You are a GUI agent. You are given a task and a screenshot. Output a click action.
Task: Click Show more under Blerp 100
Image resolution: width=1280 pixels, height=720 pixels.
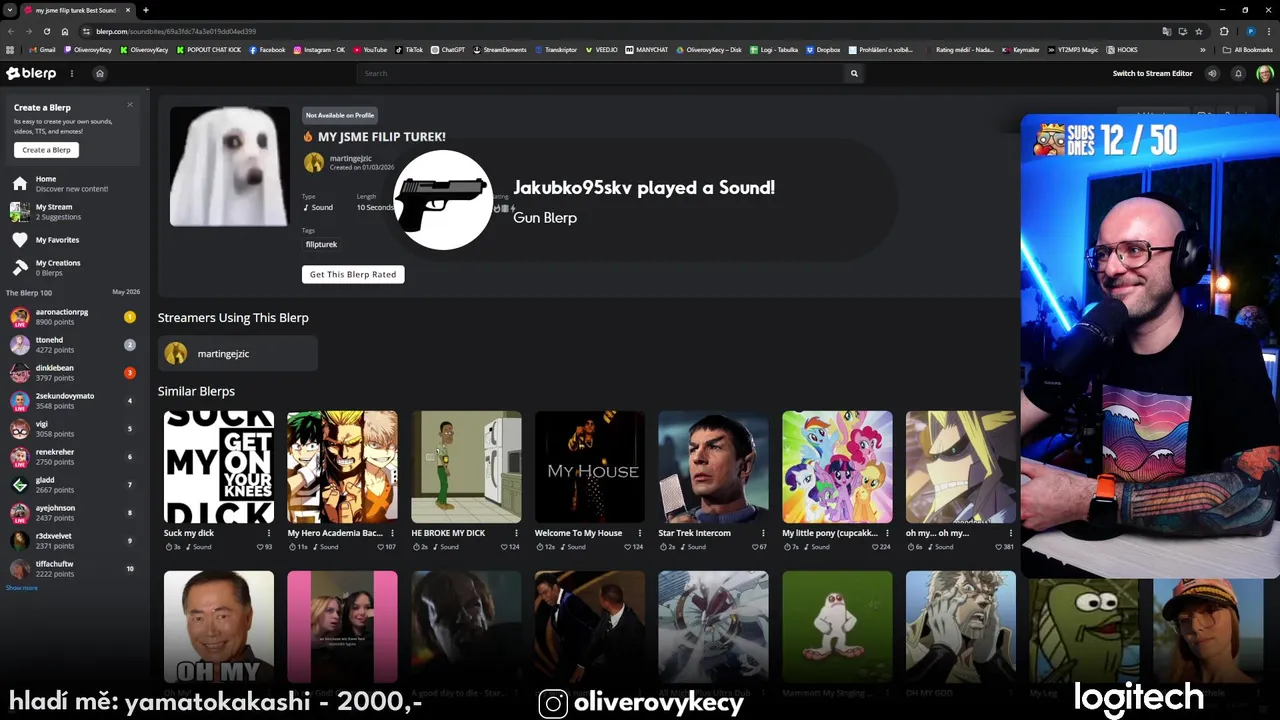(x=22, y=588)
